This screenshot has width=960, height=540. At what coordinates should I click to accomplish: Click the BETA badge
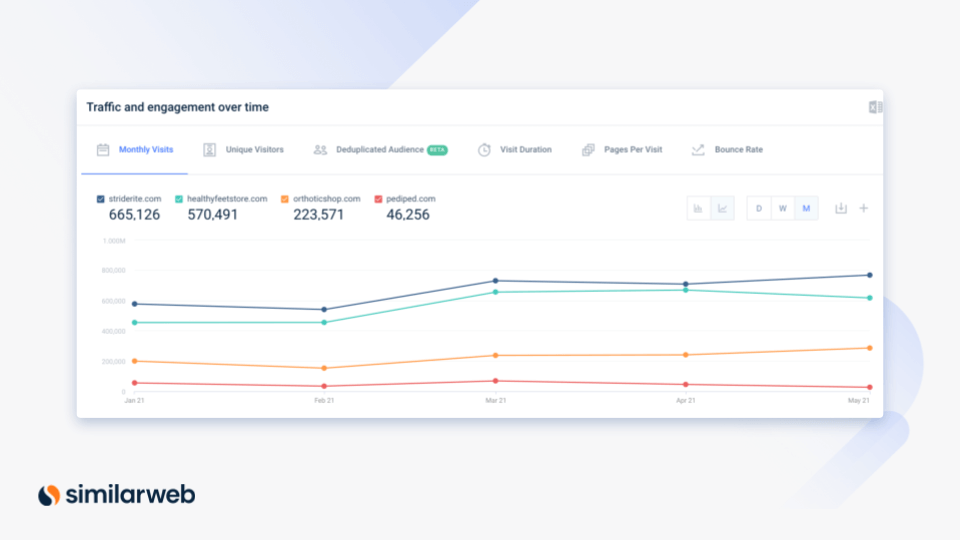437,150
